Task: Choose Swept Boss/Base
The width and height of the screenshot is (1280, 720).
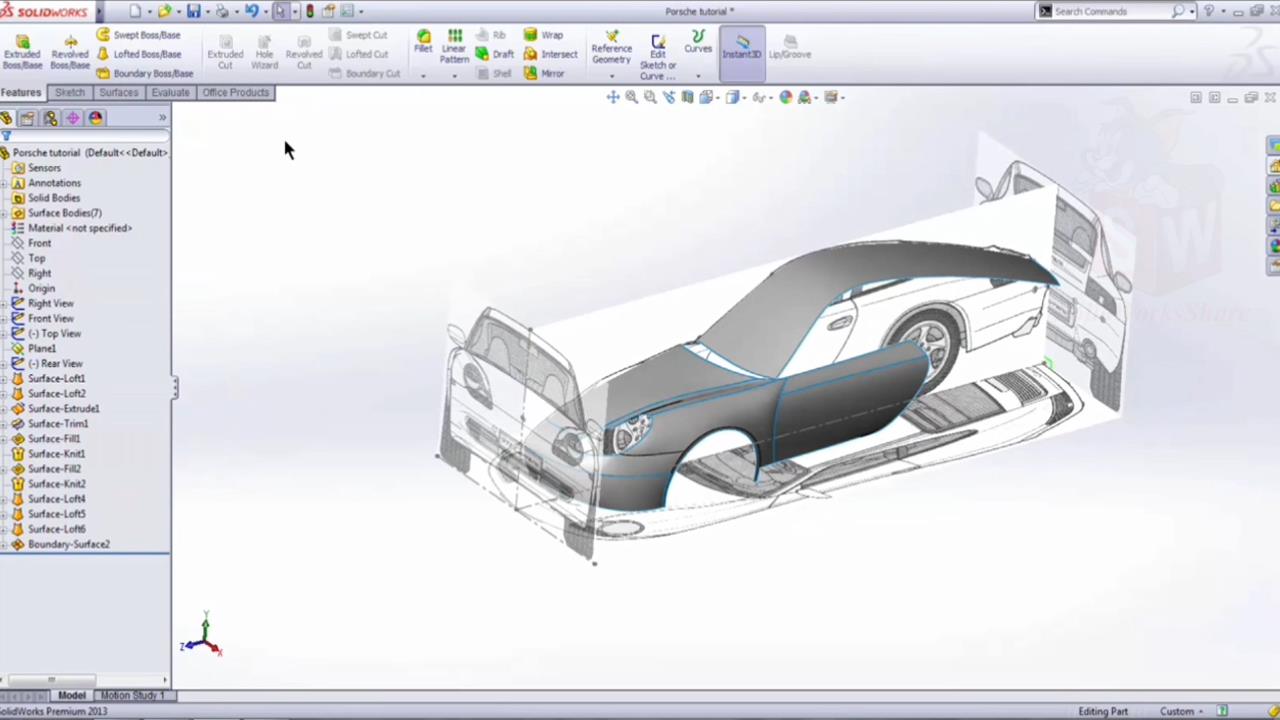Action: point(138,35)
